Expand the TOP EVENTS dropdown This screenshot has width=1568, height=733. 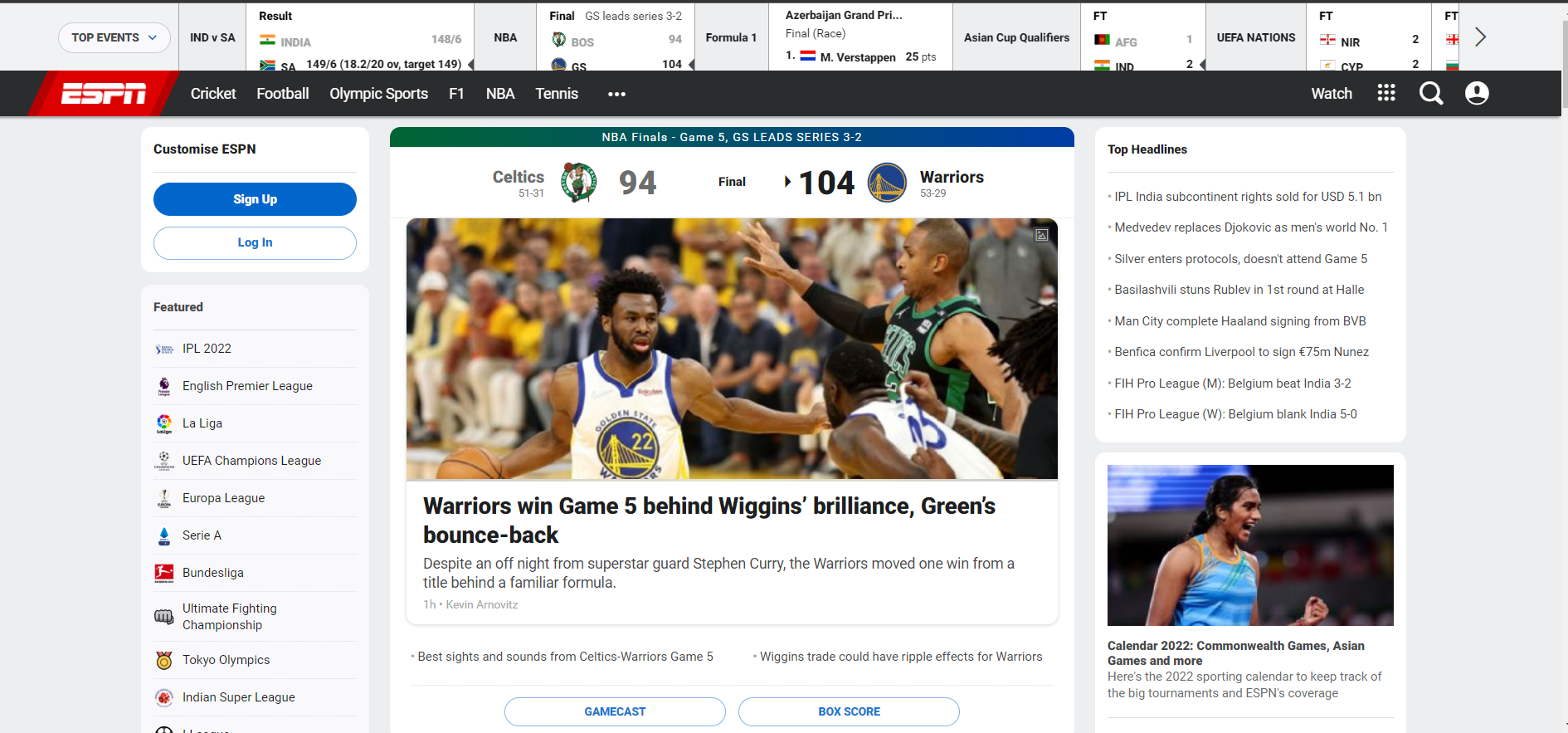point(114,37)
